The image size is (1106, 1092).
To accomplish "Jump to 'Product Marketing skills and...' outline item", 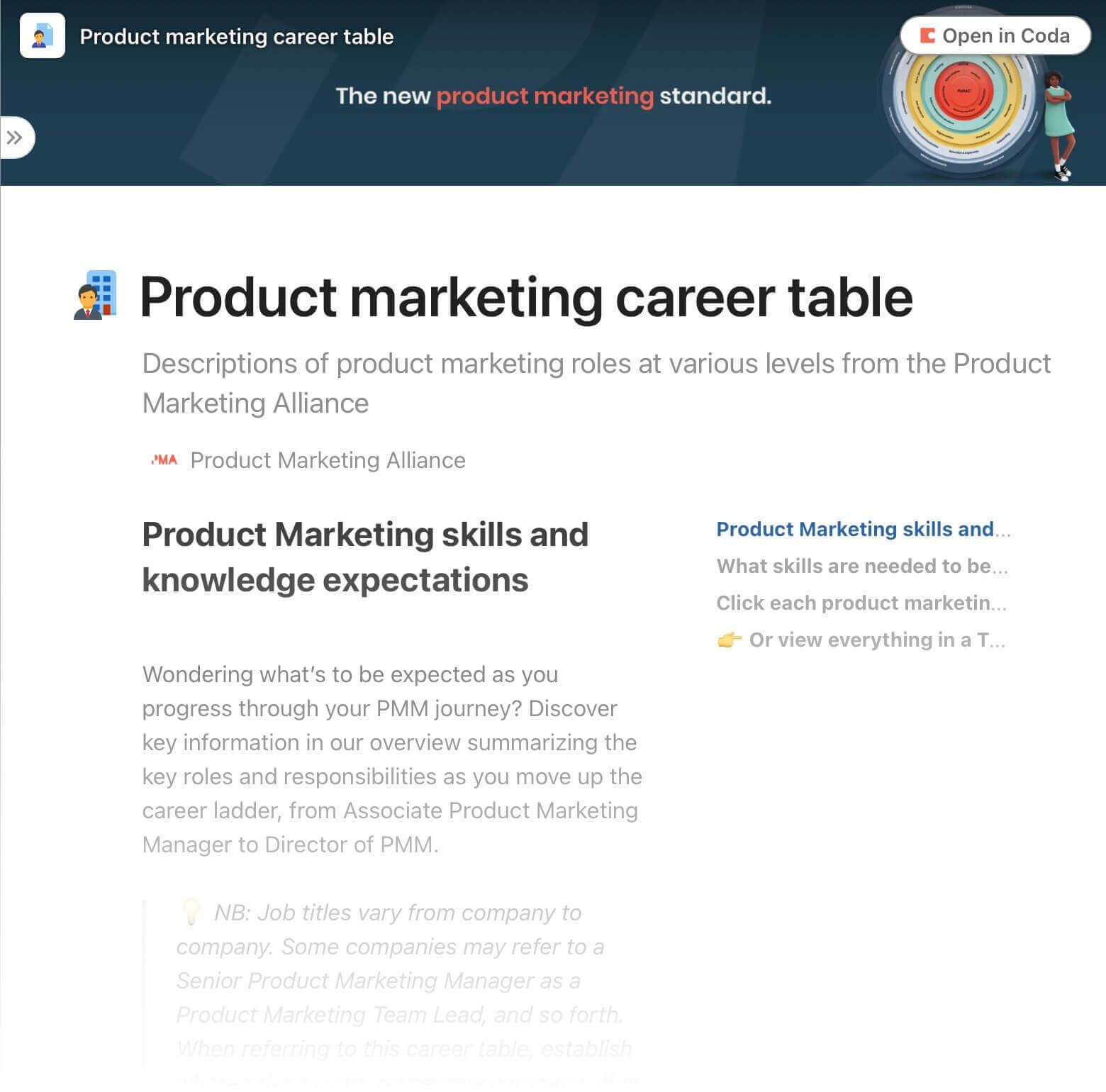I will [864, 529].
